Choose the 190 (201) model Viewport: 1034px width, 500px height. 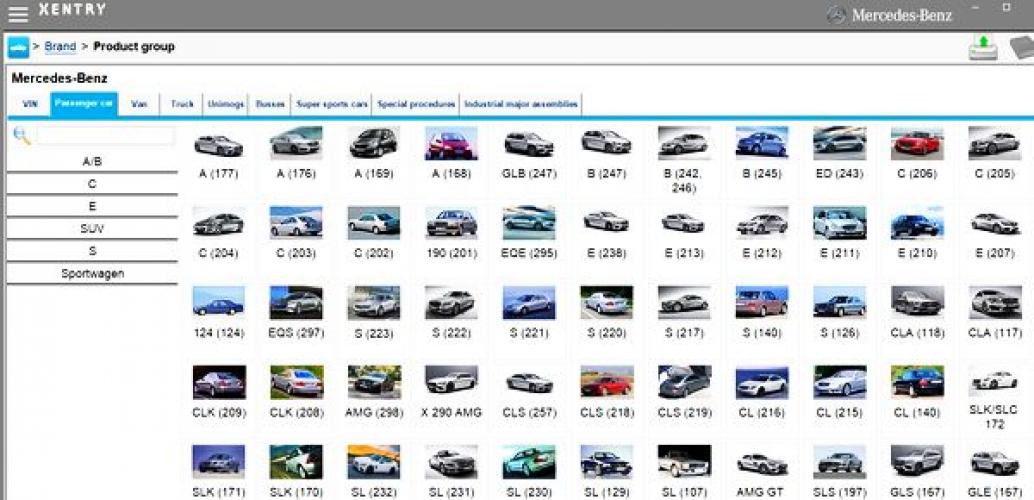451,223
